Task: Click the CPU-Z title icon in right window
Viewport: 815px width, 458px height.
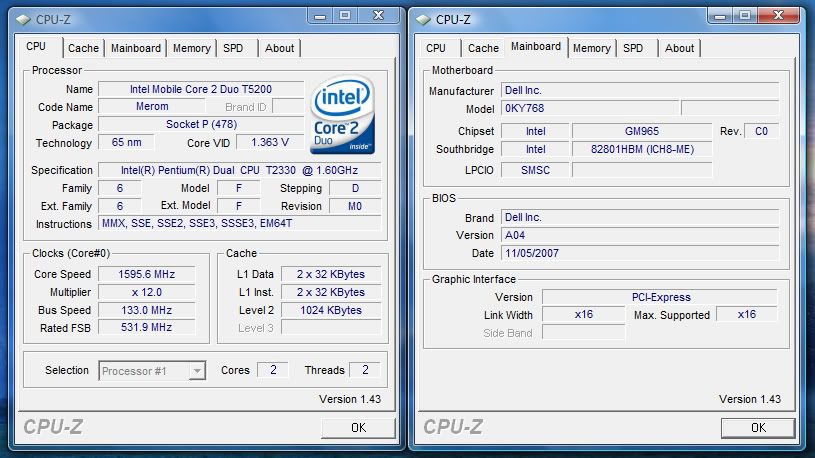Action: (x=424, y=20)
